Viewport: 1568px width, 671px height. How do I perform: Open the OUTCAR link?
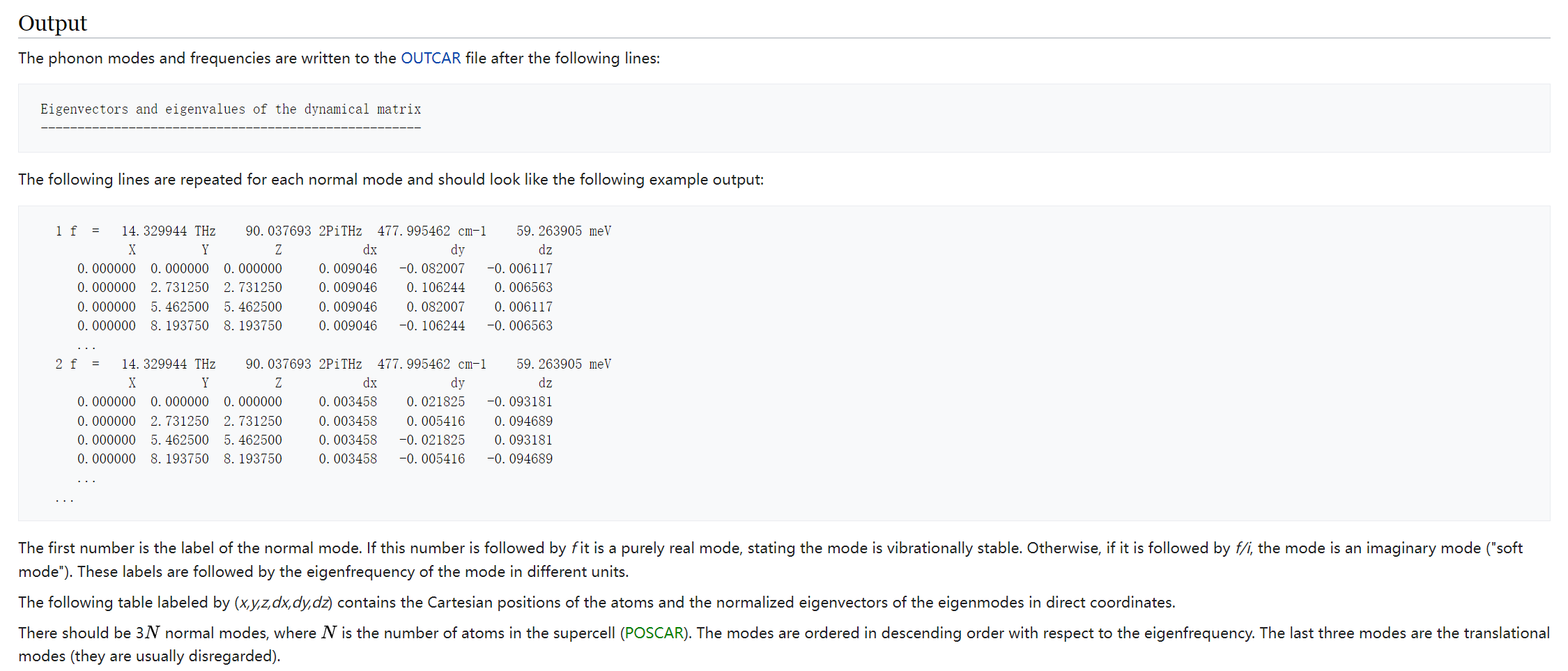(x=431, y=58)
